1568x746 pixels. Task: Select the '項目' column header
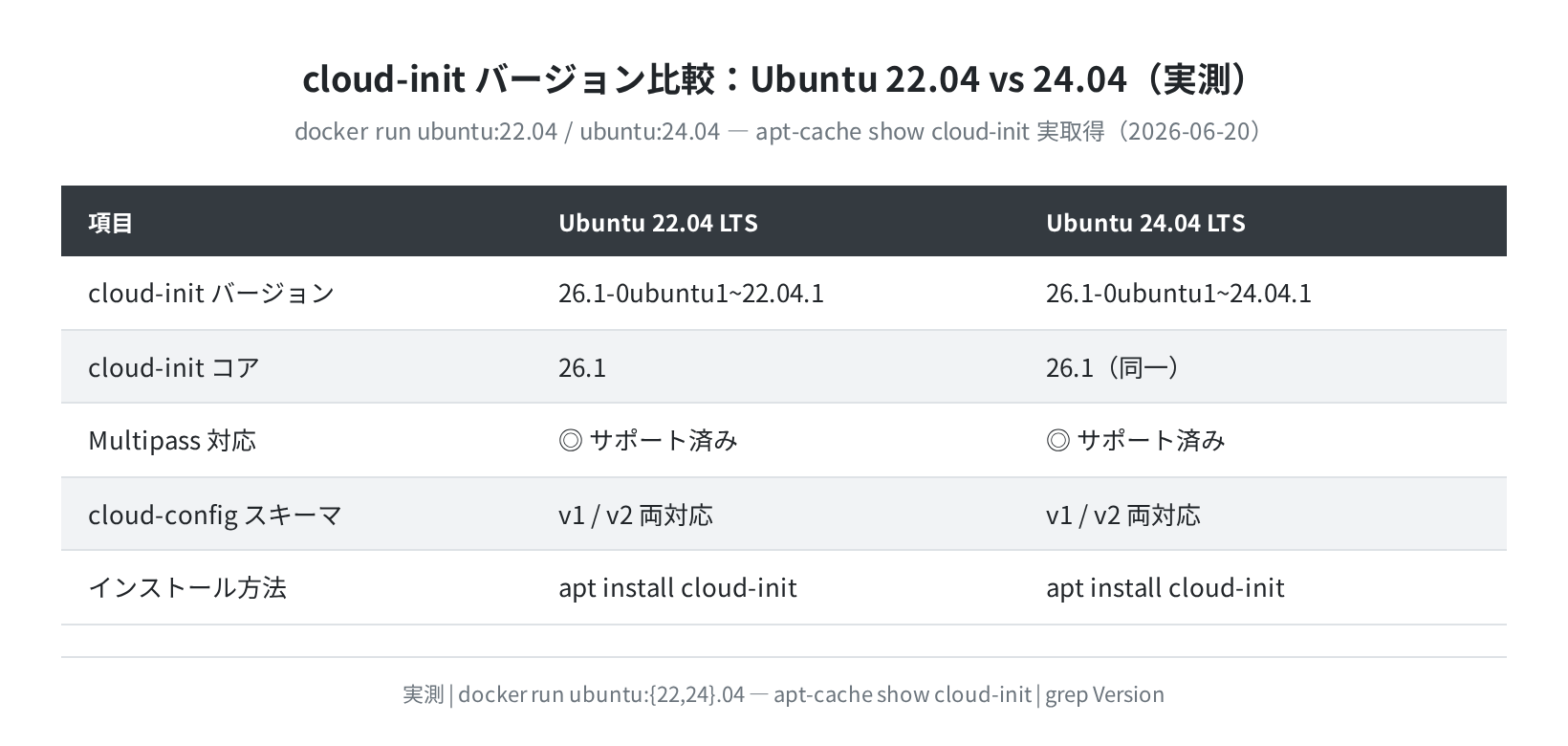click(x=111, y=223)
